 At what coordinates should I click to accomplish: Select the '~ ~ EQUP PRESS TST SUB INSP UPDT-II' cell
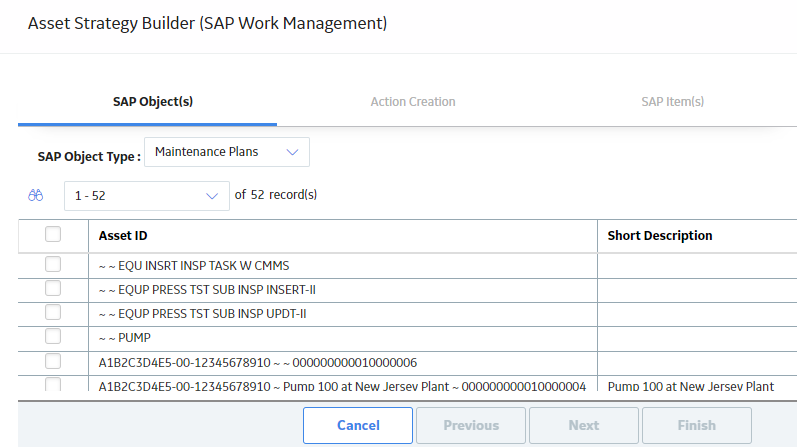click(343, 314)
